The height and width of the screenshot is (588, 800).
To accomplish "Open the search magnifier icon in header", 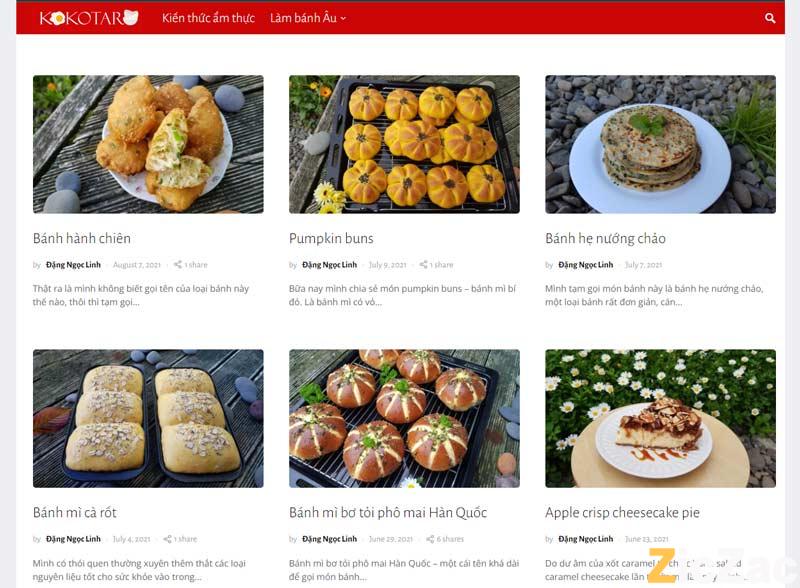I will click(770, 18).
